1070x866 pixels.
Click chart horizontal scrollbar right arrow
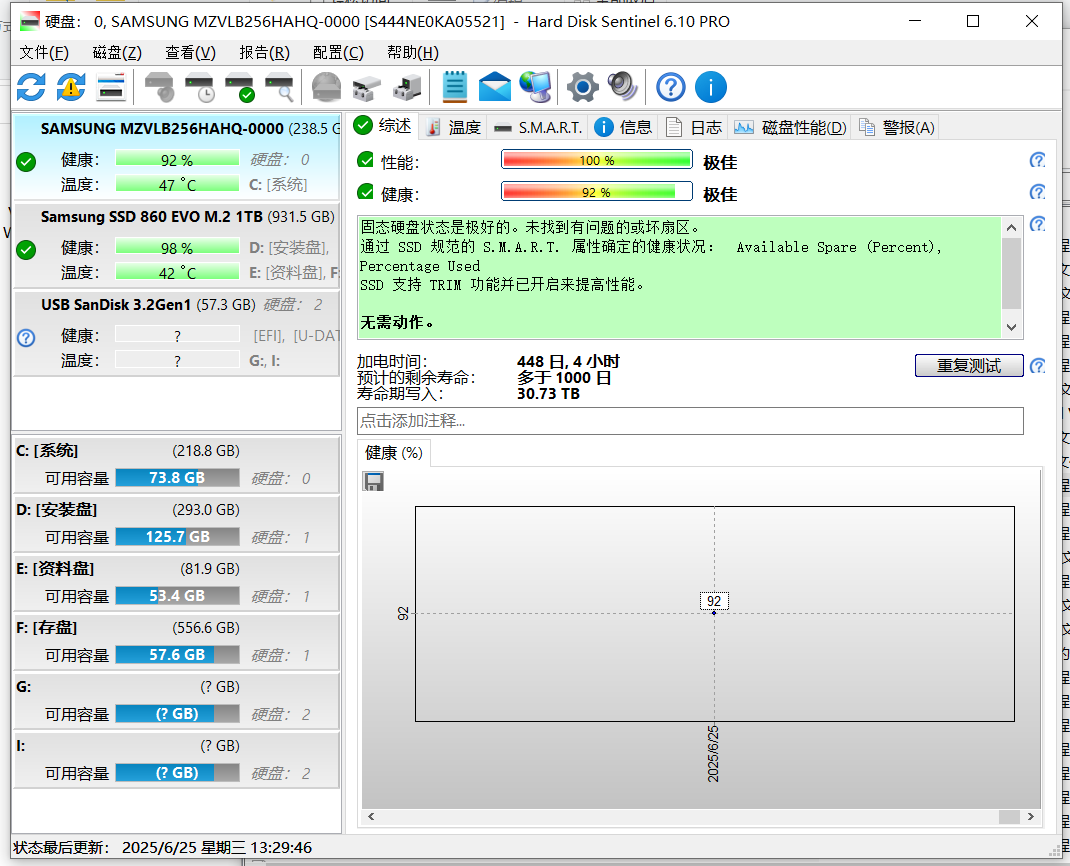pos(1030,817)
